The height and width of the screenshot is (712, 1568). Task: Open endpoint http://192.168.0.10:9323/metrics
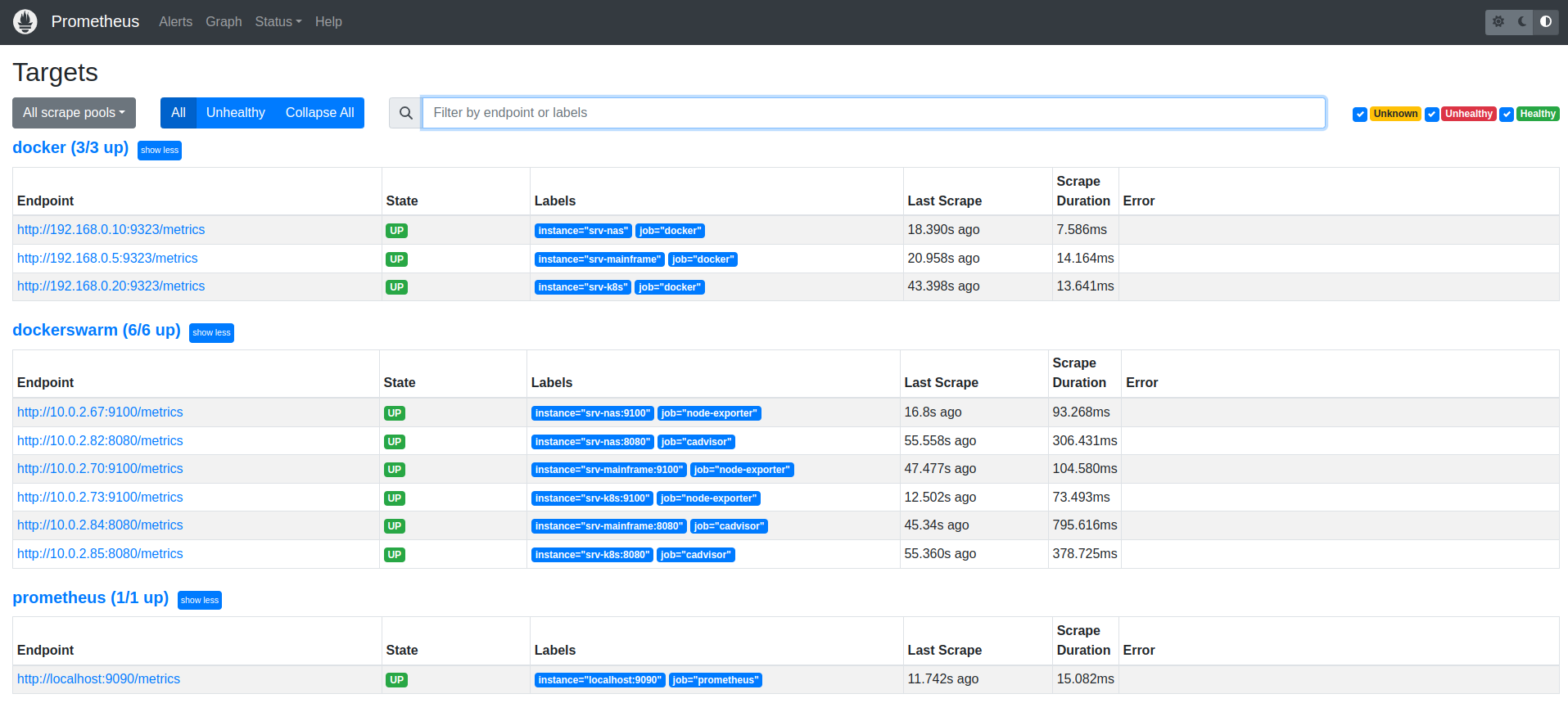tap(111, 230)
